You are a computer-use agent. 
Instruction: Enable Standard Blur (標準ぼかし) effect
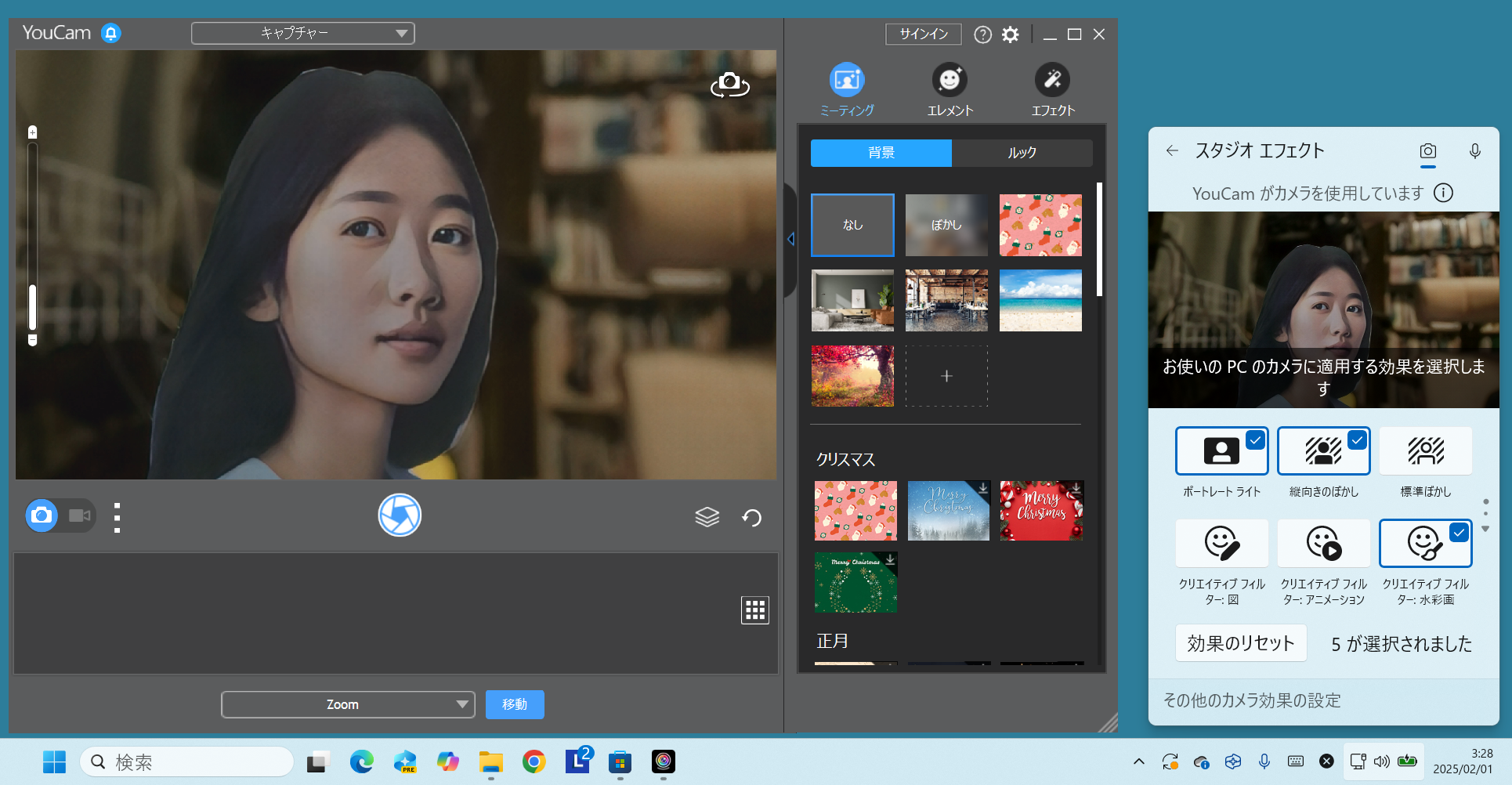[1425, 451]
